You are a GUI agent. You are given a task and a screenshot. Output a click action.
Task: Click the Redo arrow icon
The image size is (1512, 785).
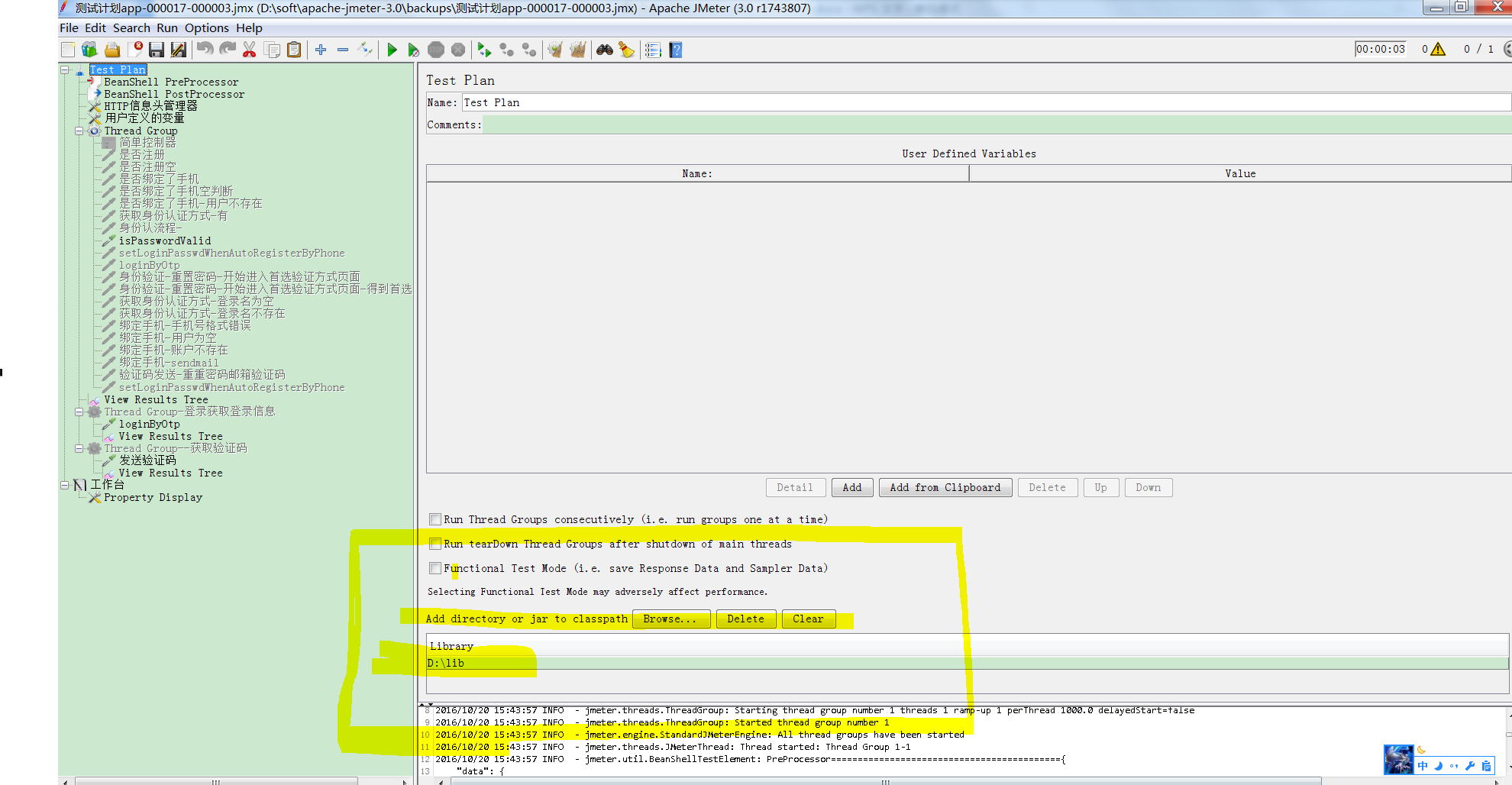pyautogui.click(x=228, y=50)
